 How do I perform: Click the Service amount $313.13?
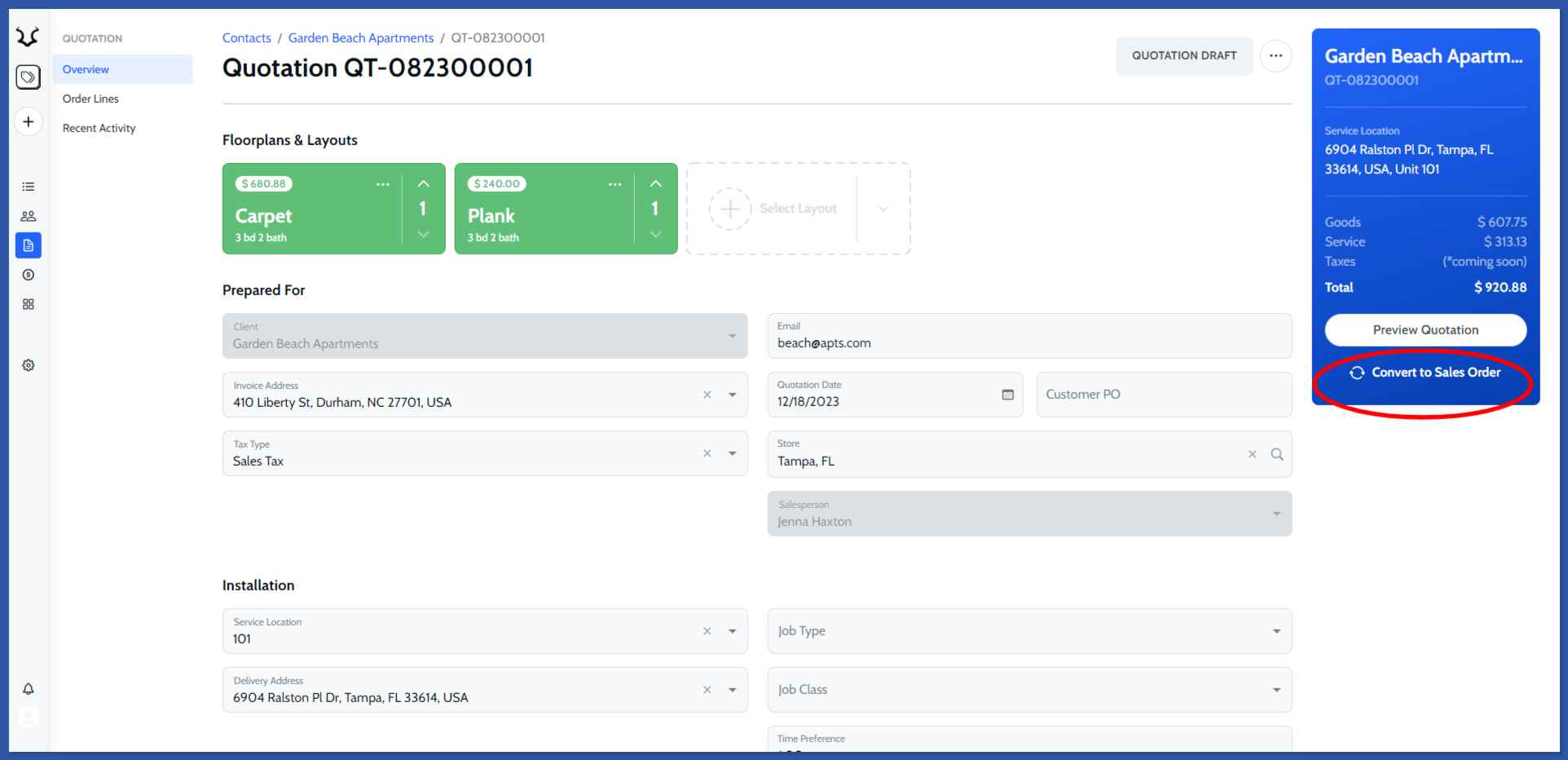1505,241
